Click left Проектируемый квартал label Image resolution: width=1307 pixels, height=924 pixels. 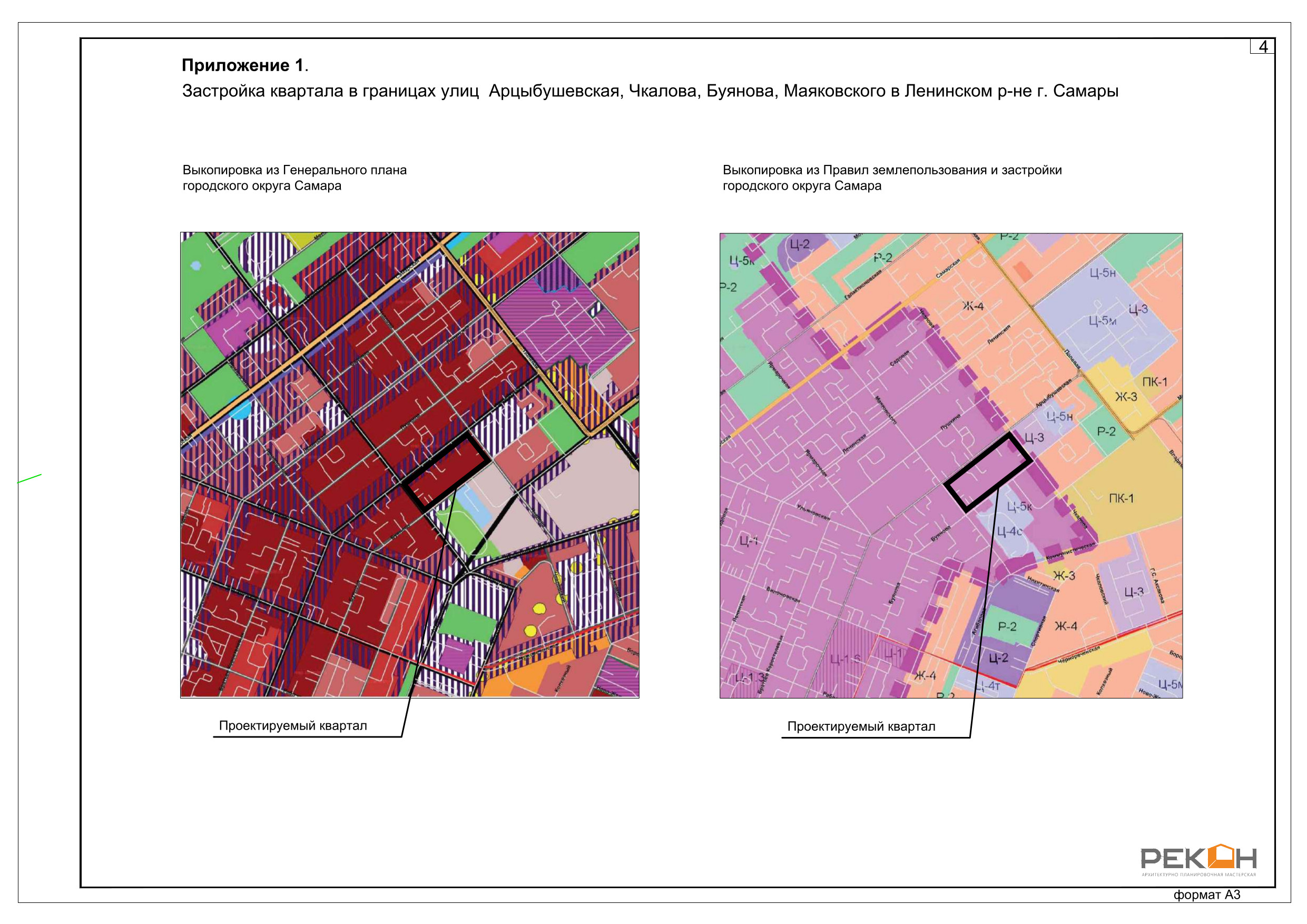tap(292, 726)
